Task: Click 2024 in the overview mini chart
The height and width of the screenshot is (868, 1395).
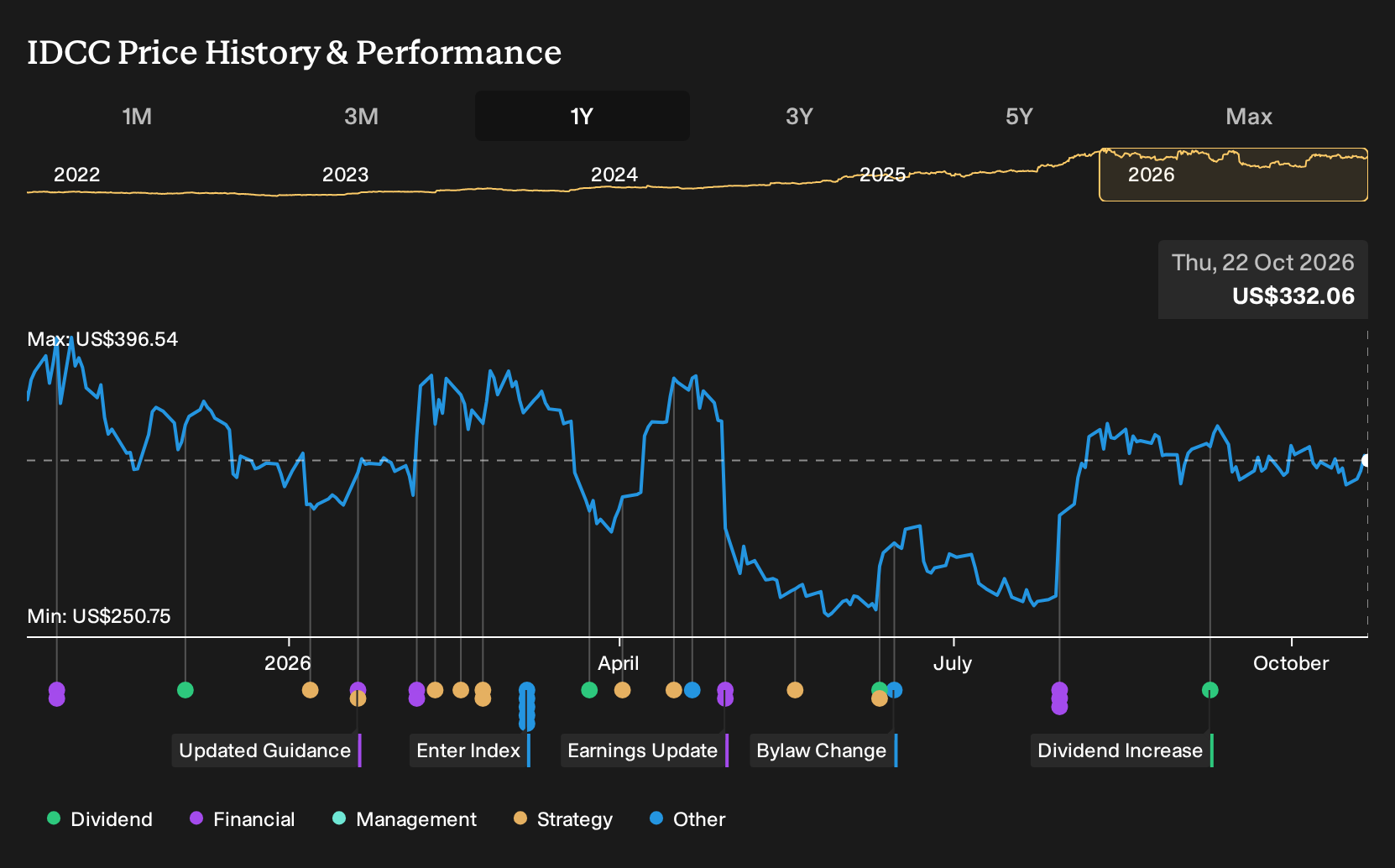Action: click(614, 175)
